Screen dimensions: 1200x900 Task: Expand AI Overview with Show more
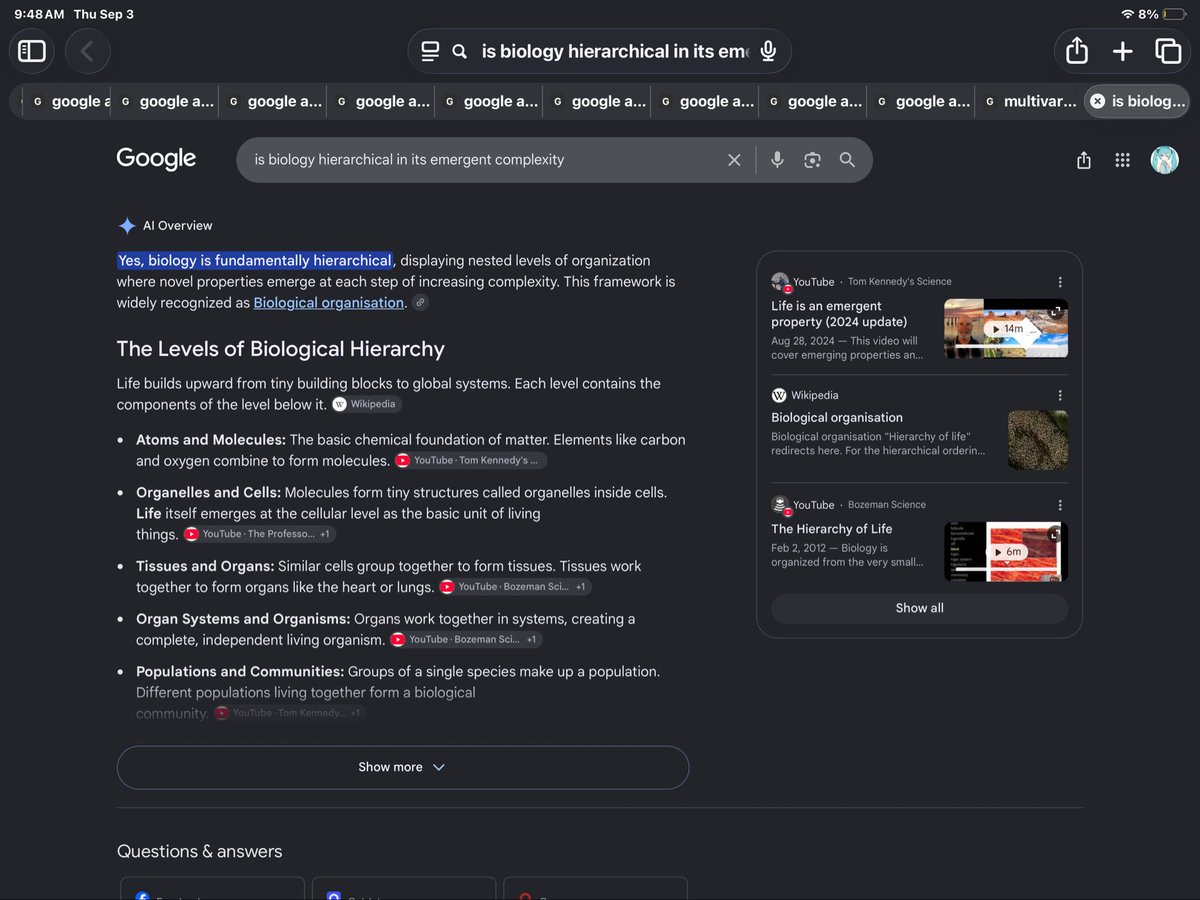[403, 767]
